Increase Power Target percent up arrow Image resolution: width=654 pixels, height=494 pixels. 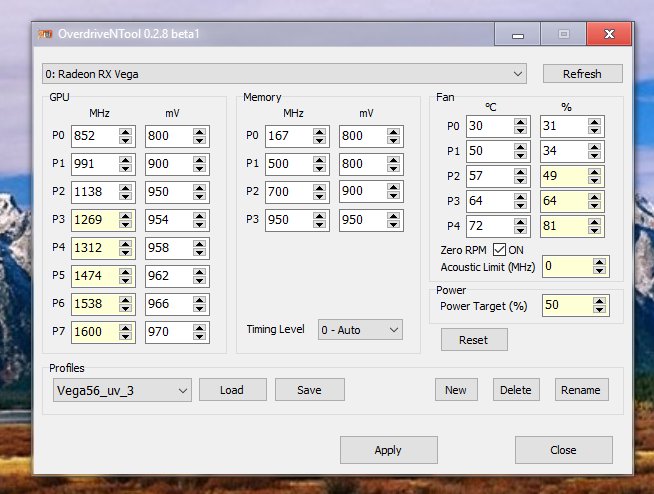pyautogui.click(x=599, y=301)
